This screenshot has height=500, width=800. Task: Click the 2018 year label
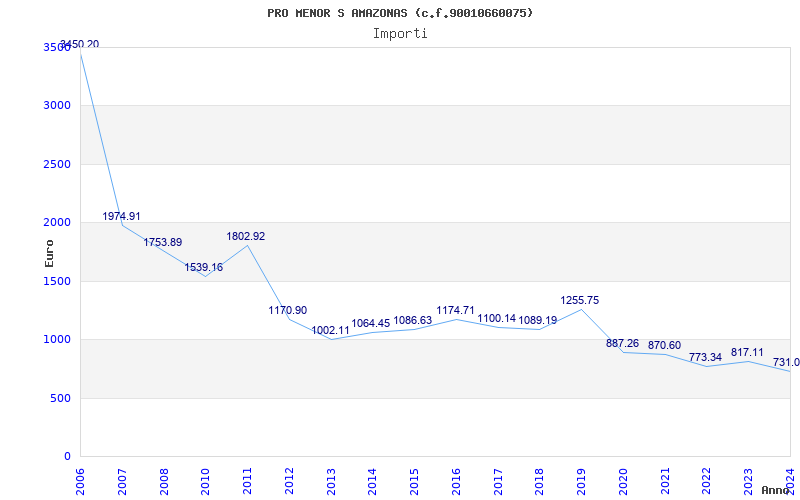pyautogui.click(x=539, y=481)
